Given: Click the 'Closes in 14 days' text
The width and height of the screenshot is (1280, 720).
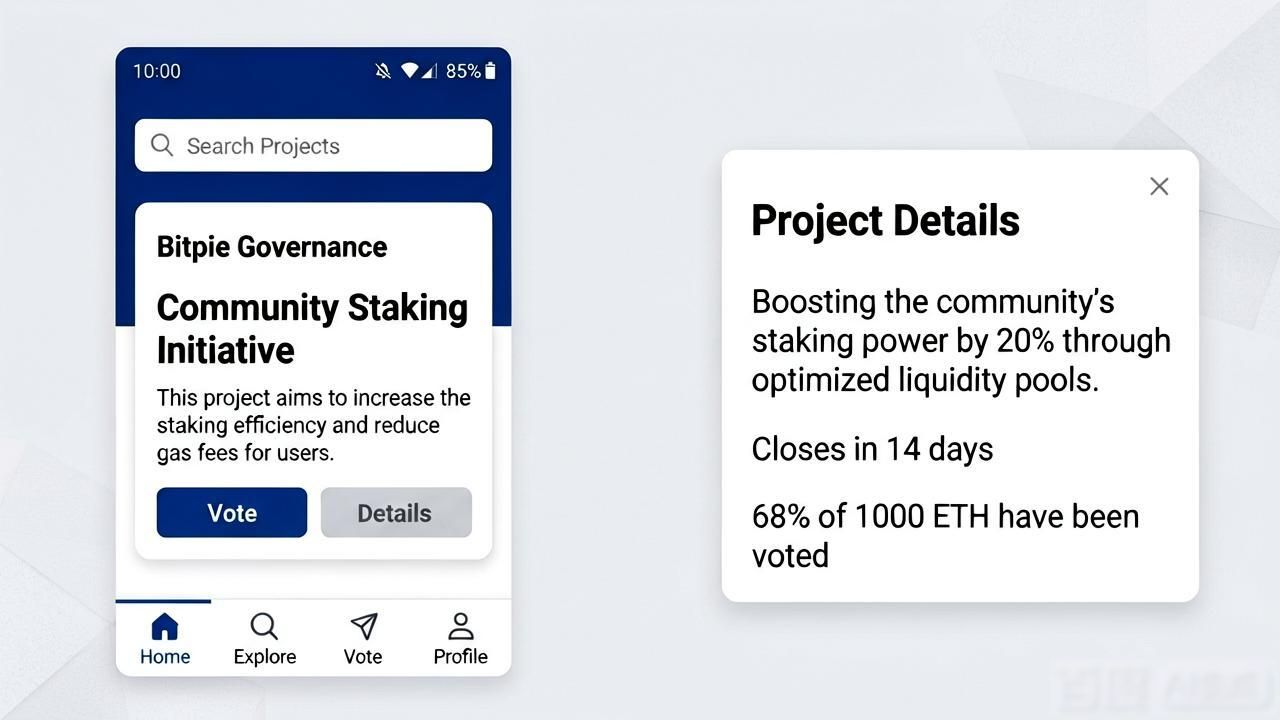Looking at the screenshot, I should [x=872, y=449].
